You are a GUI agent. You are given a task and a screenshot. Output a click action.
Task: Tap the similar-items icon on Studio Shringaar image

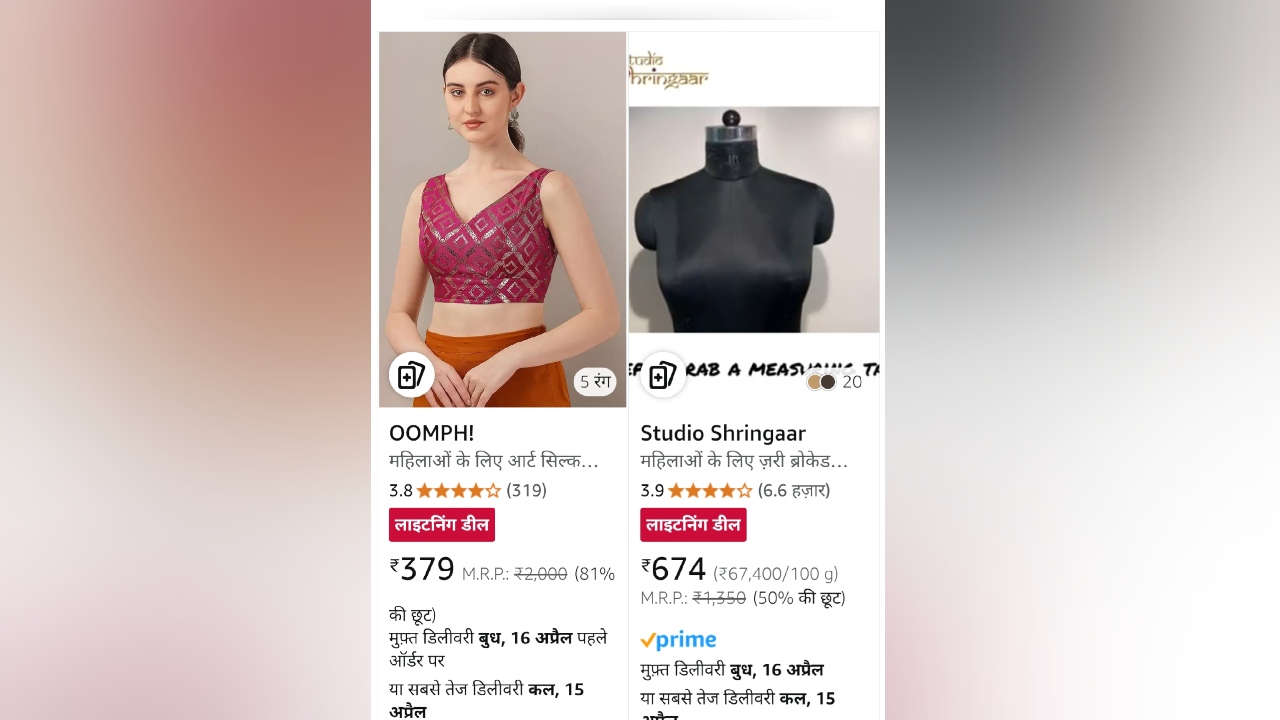[663, 376]
